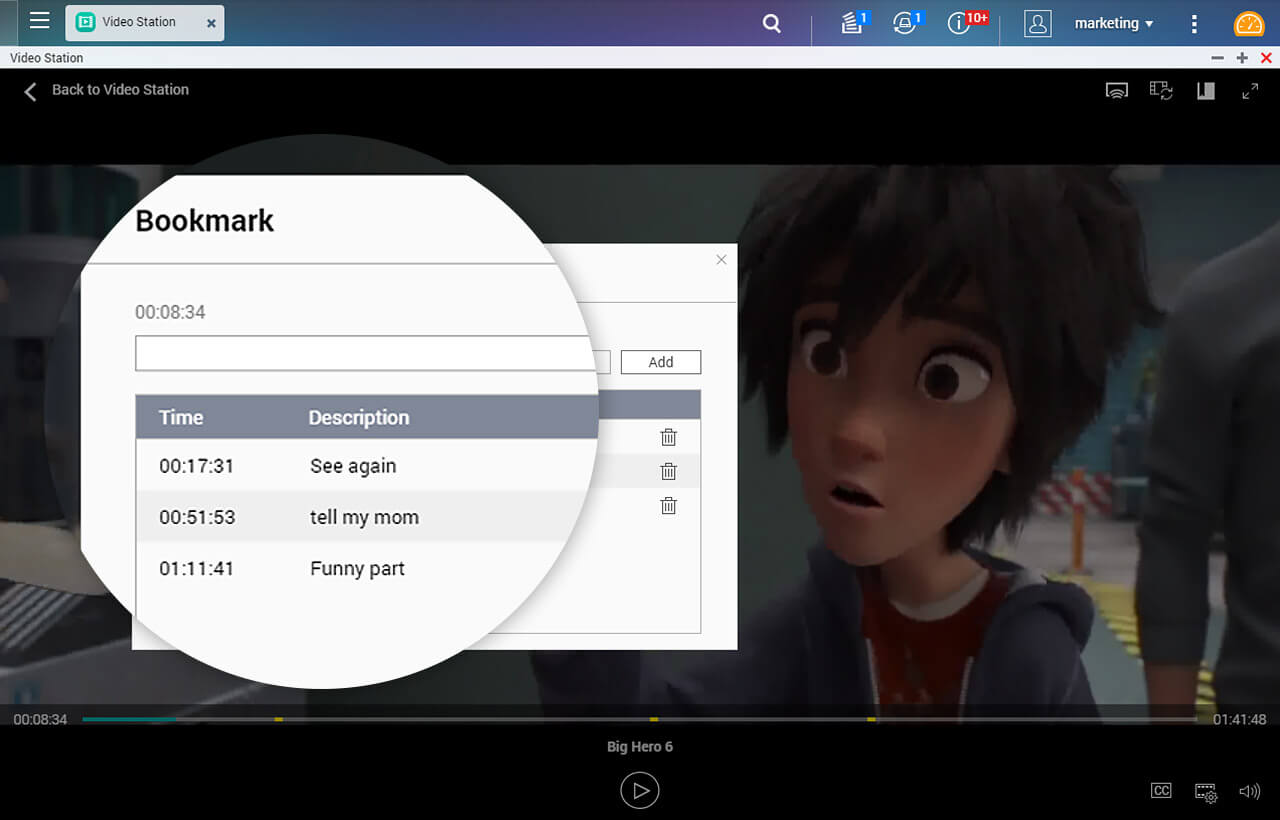The height and width of the screenshot is (820, 1280).
Task: Maximize the Video Station window
Action: pyautogui.click(x=1242, y=58)
